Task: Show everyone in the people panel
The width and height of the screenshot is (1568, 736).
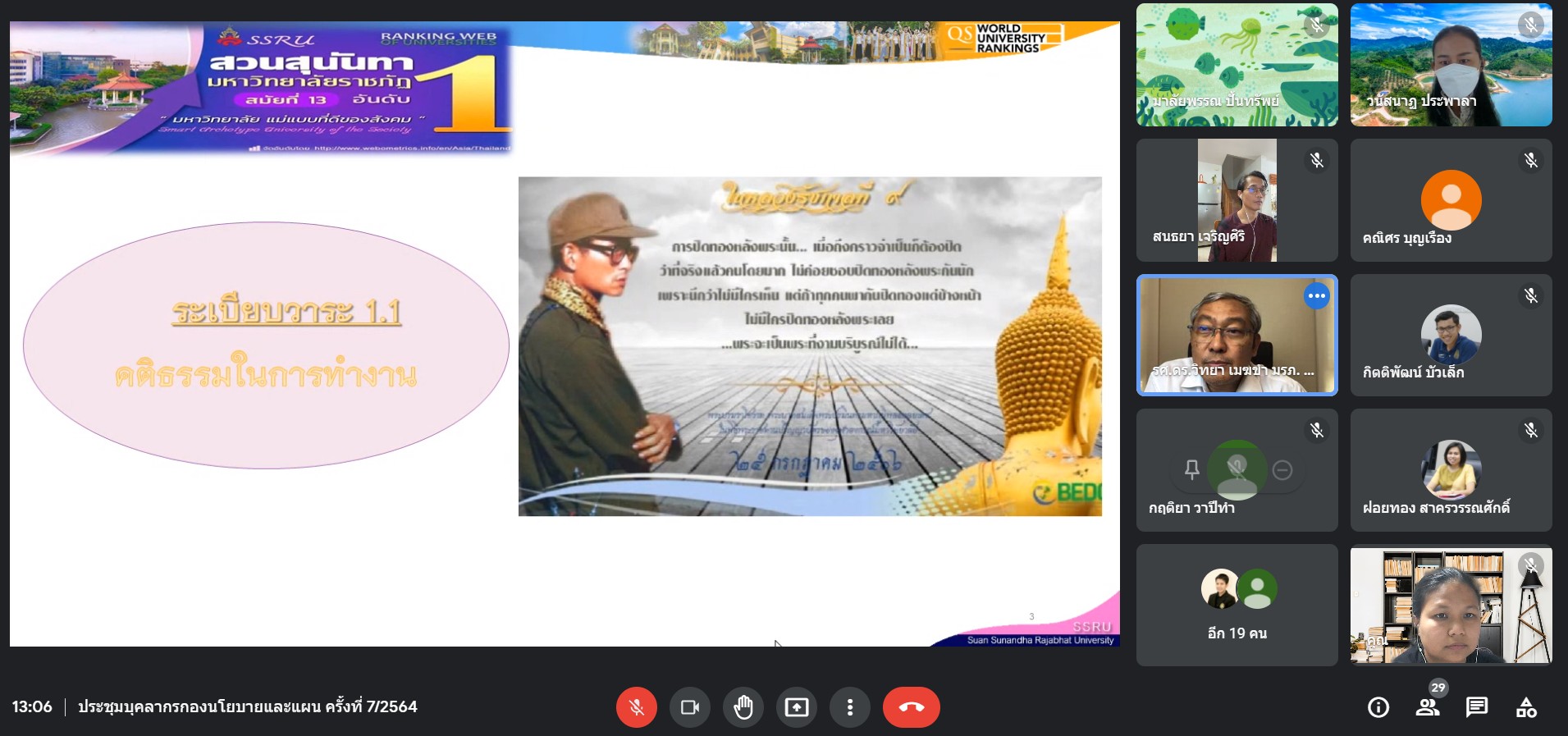Action: (1428, 707)
